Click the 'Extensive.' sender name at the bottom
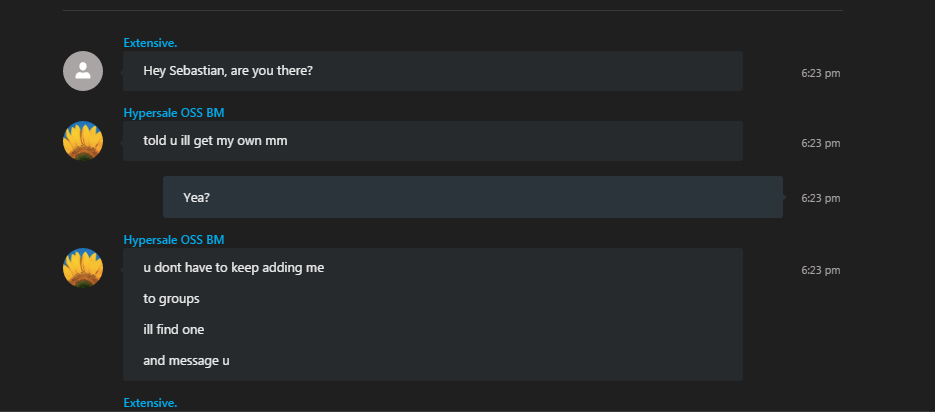Viewport: 935px width, 412px height. (x=150, y=403)
